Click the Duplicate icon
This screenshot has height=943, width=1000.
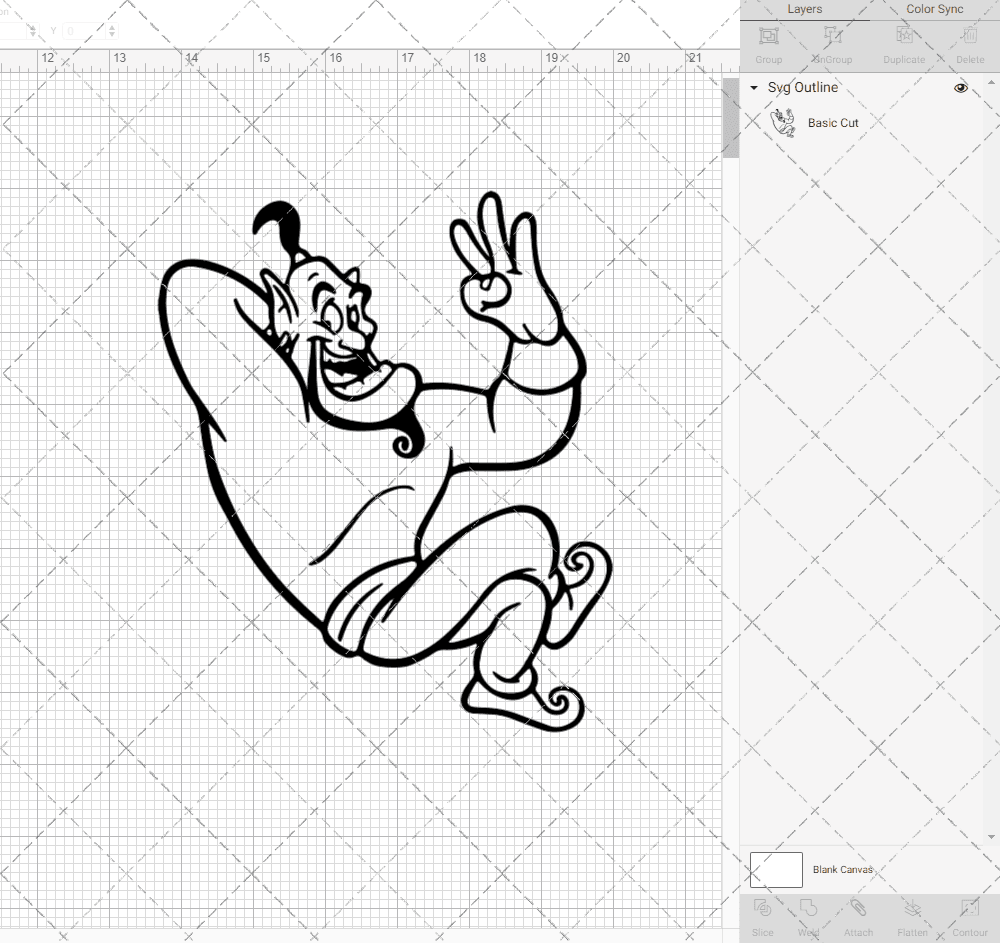pos(904,42)
